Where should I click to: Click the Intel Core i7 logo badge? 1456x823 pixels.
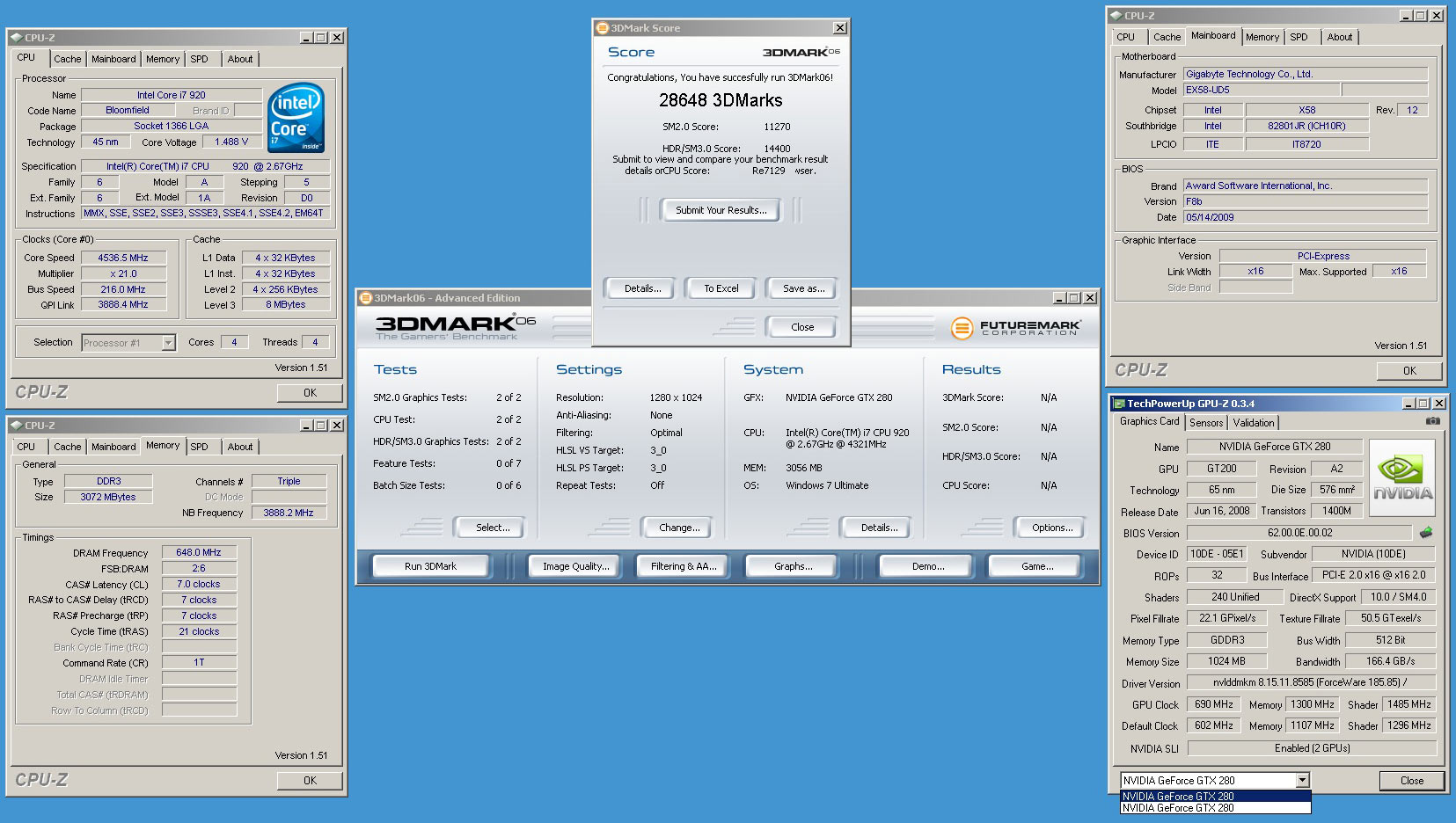(296, 118)
